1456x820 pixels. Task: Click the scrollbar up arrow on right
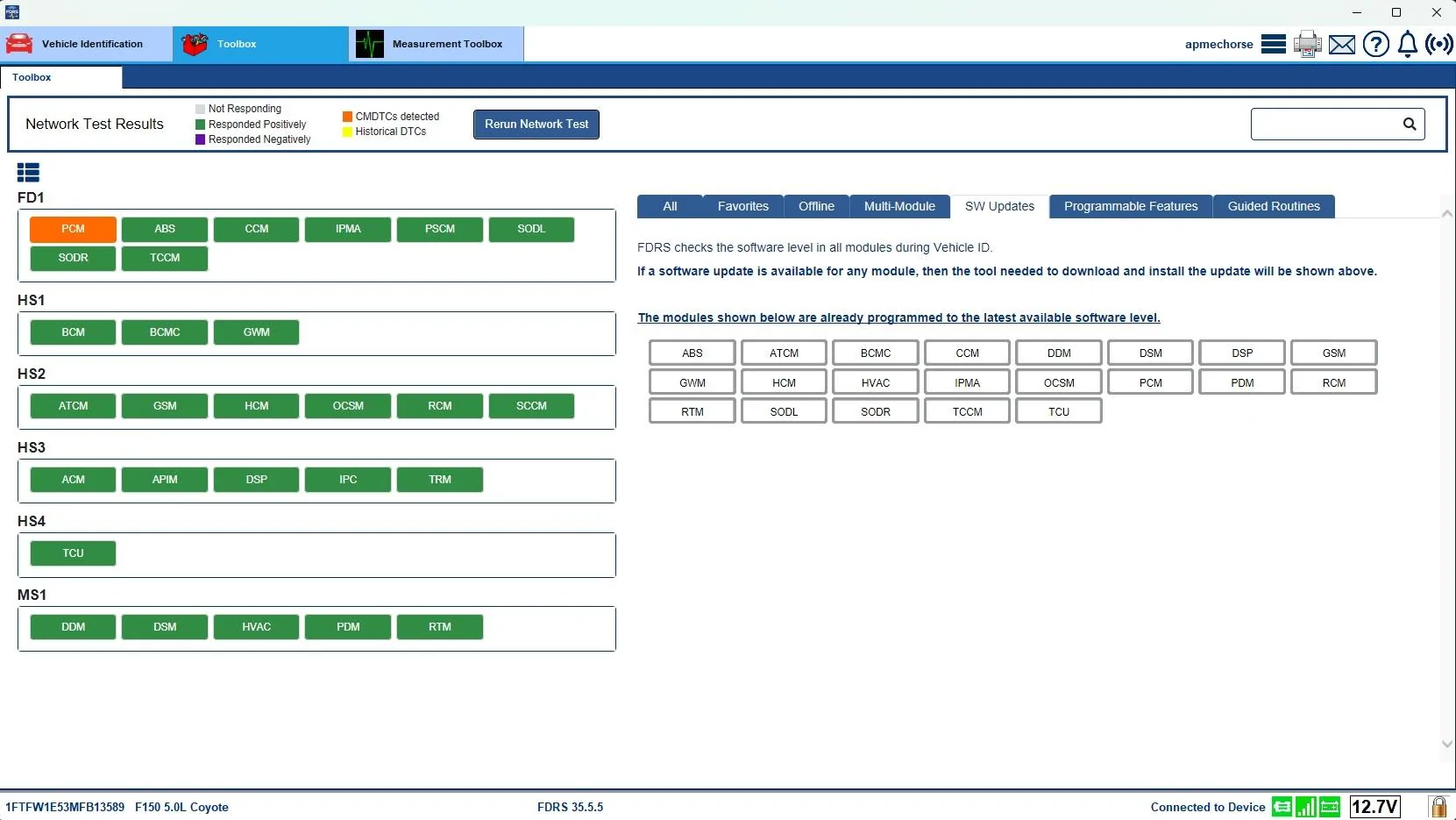click(1447, 213)
